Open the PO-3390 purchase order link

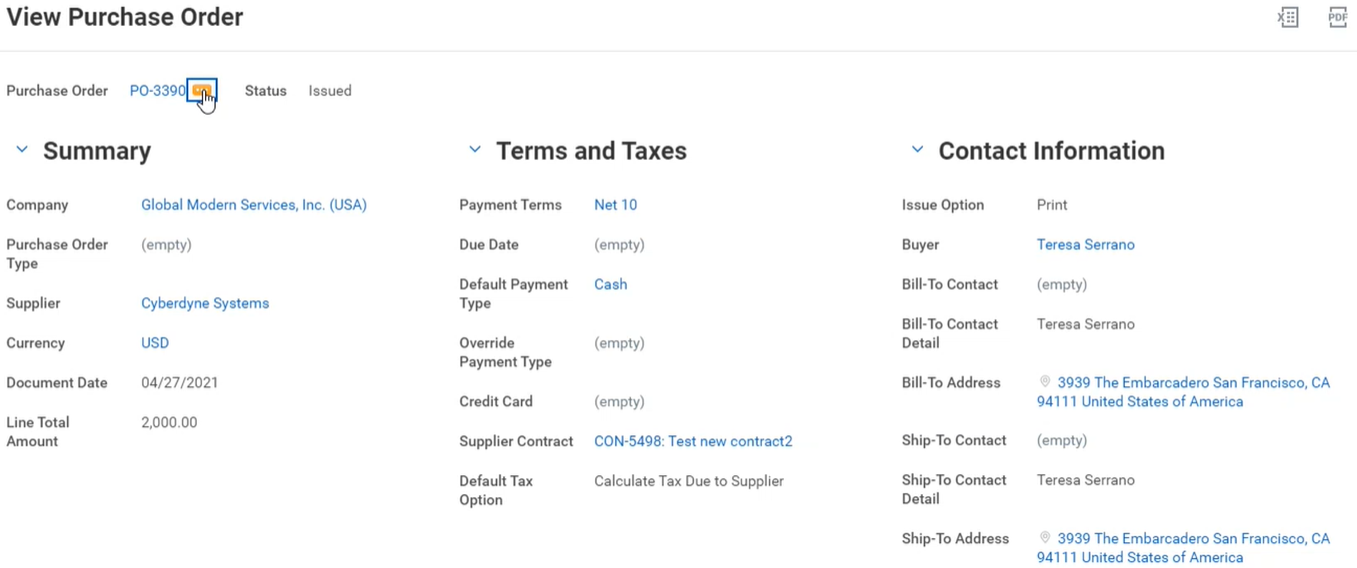157,91
